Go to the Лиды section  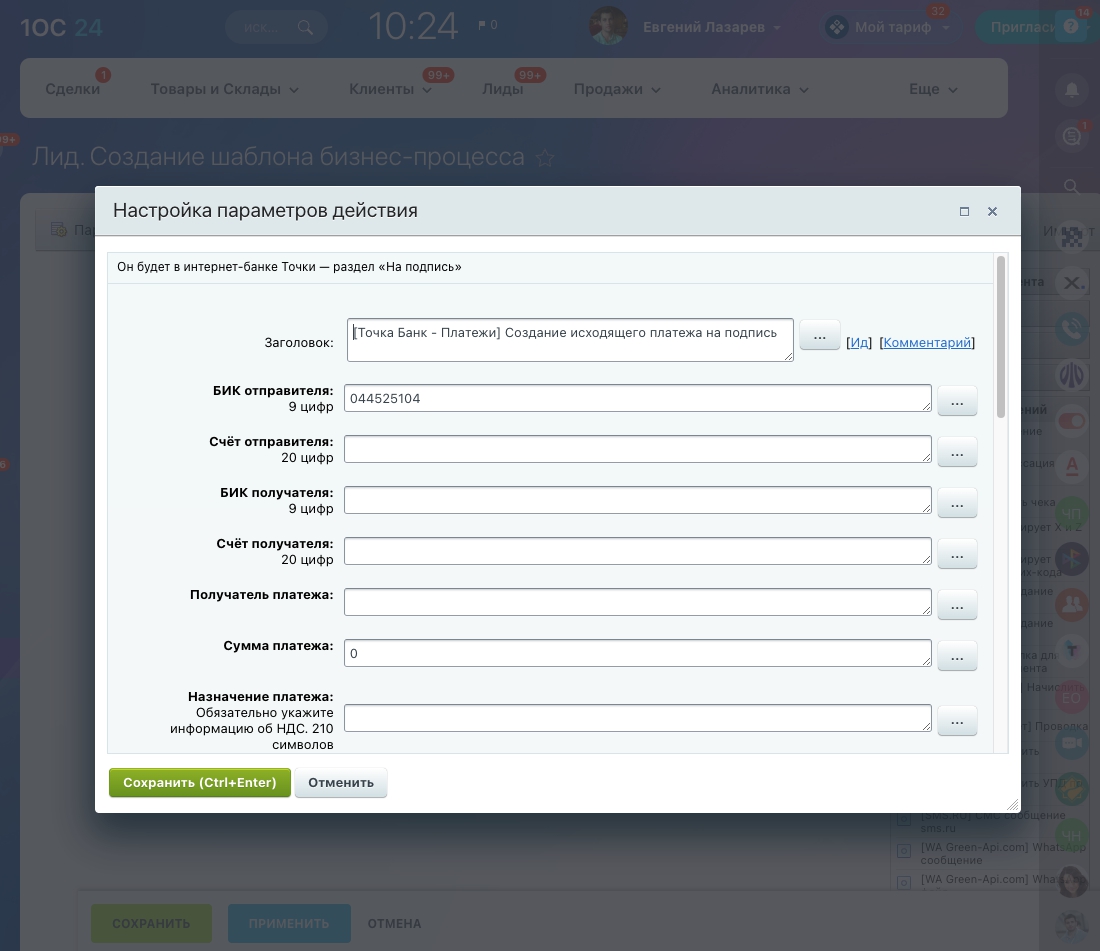(x=502, y=89)
